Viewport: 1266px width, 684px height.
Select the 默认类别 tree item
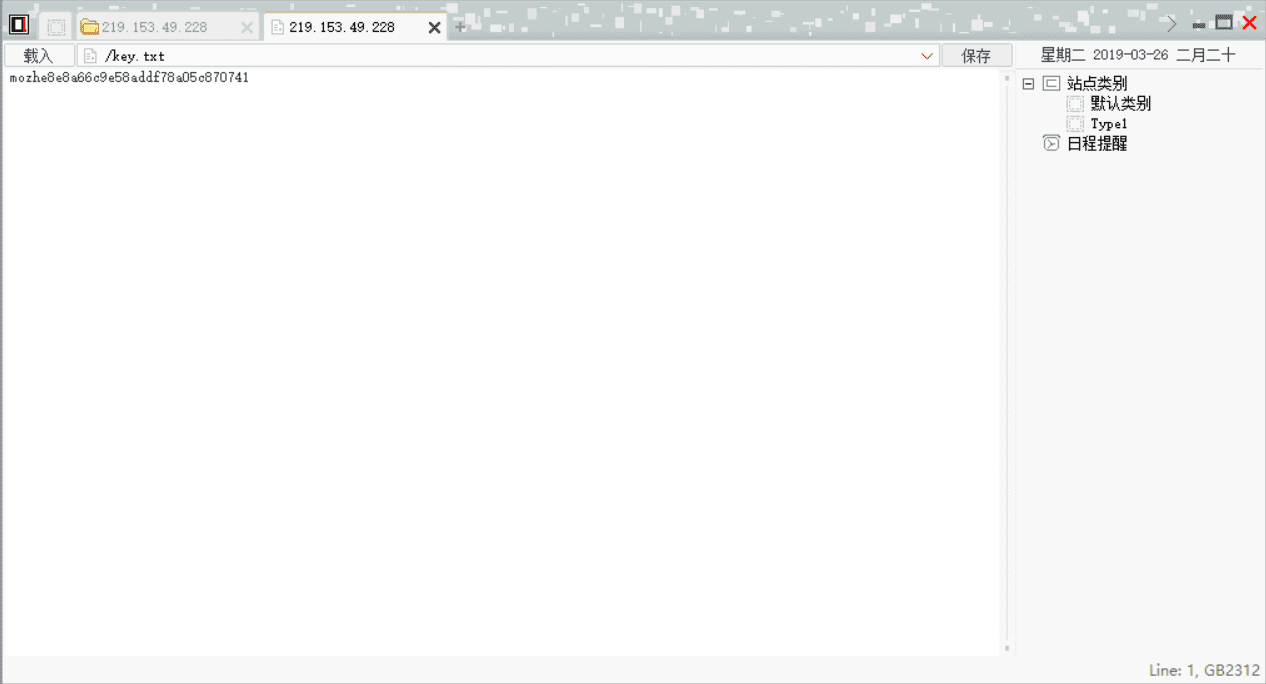(x=1121, y=104)
